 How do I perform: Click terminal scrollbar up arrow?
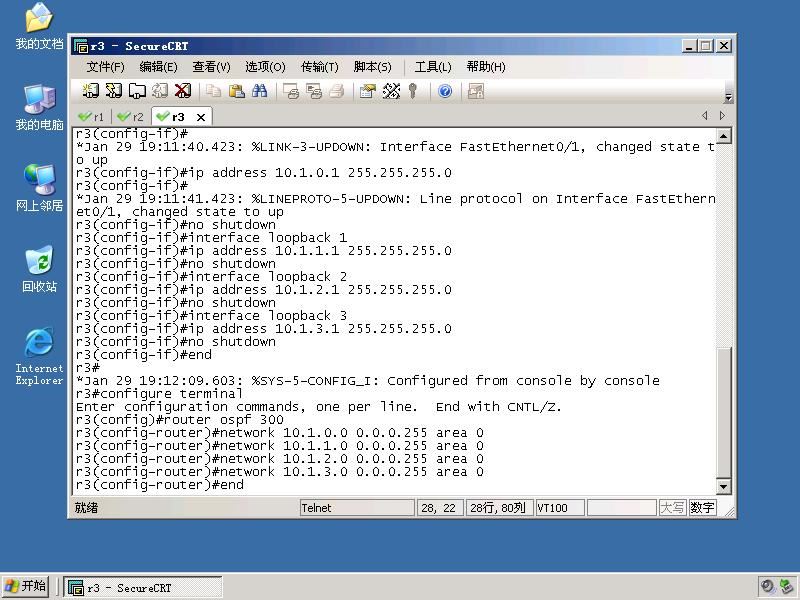723,136
